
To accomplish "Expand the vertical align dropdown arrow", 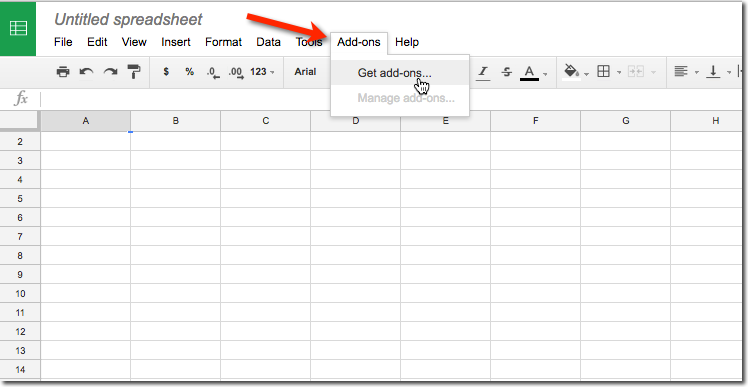I will pyautogui.click(x=729, y=73).
